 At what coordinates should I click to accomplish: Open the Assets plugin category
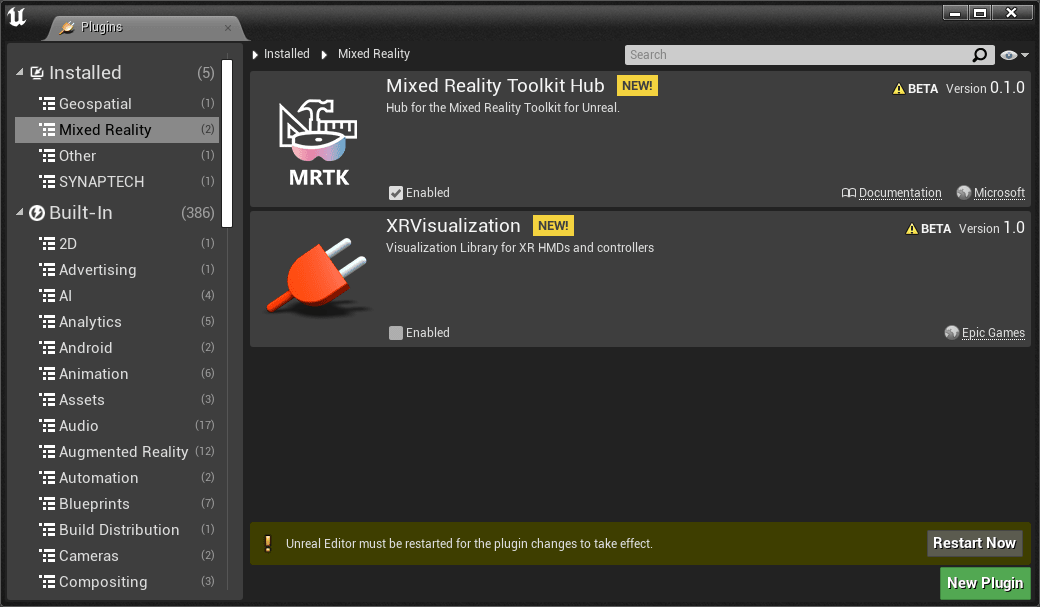pos(117,399)
